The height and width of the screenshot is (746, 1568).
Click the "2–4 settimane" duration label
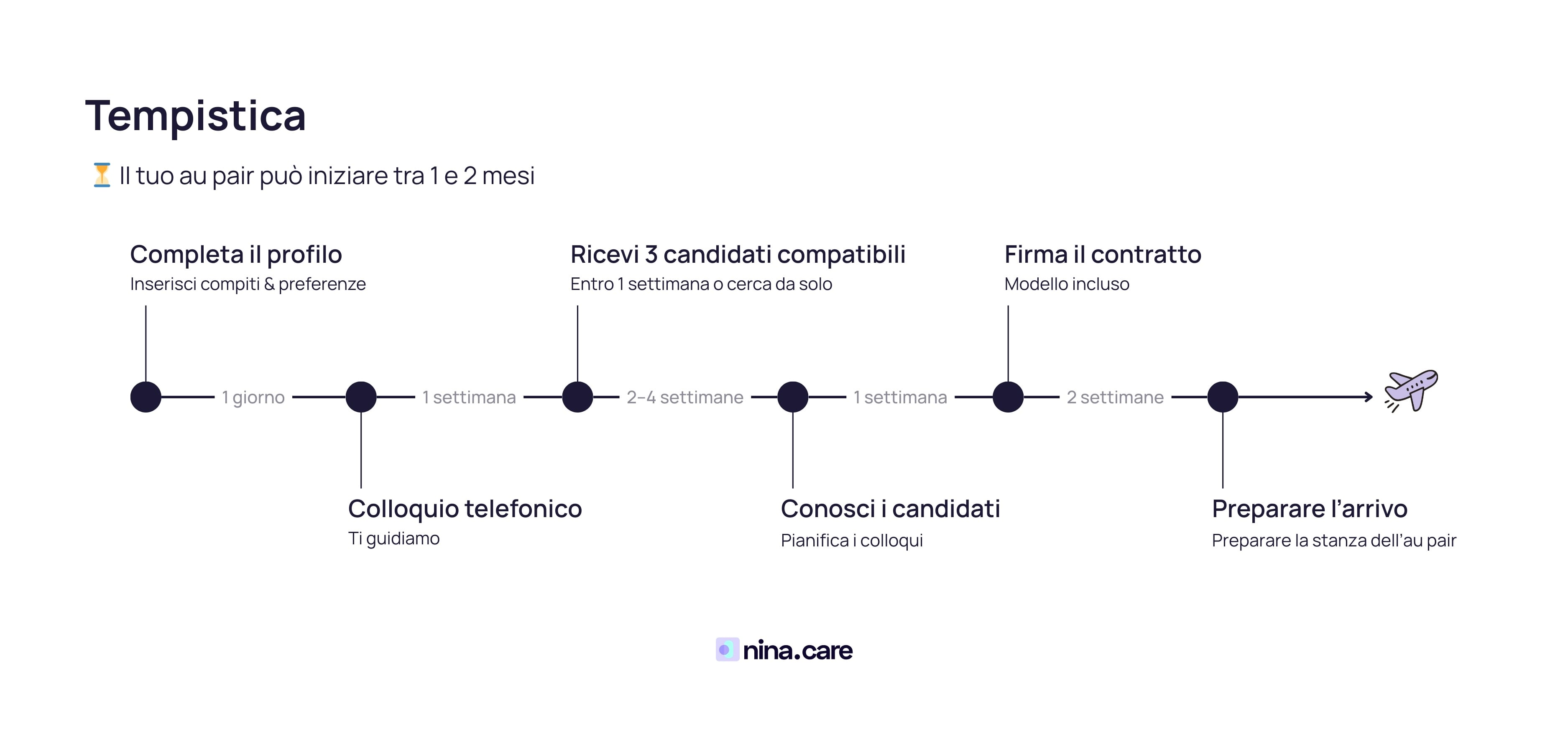pos(685,397)
